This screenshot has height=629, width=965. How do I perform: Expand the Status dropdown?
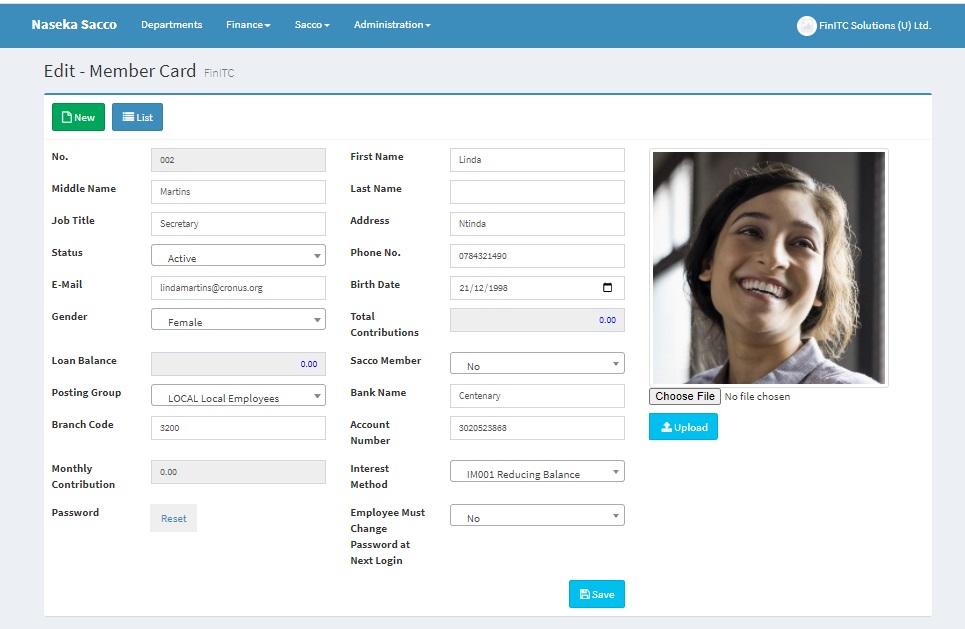tap(238, 257)
